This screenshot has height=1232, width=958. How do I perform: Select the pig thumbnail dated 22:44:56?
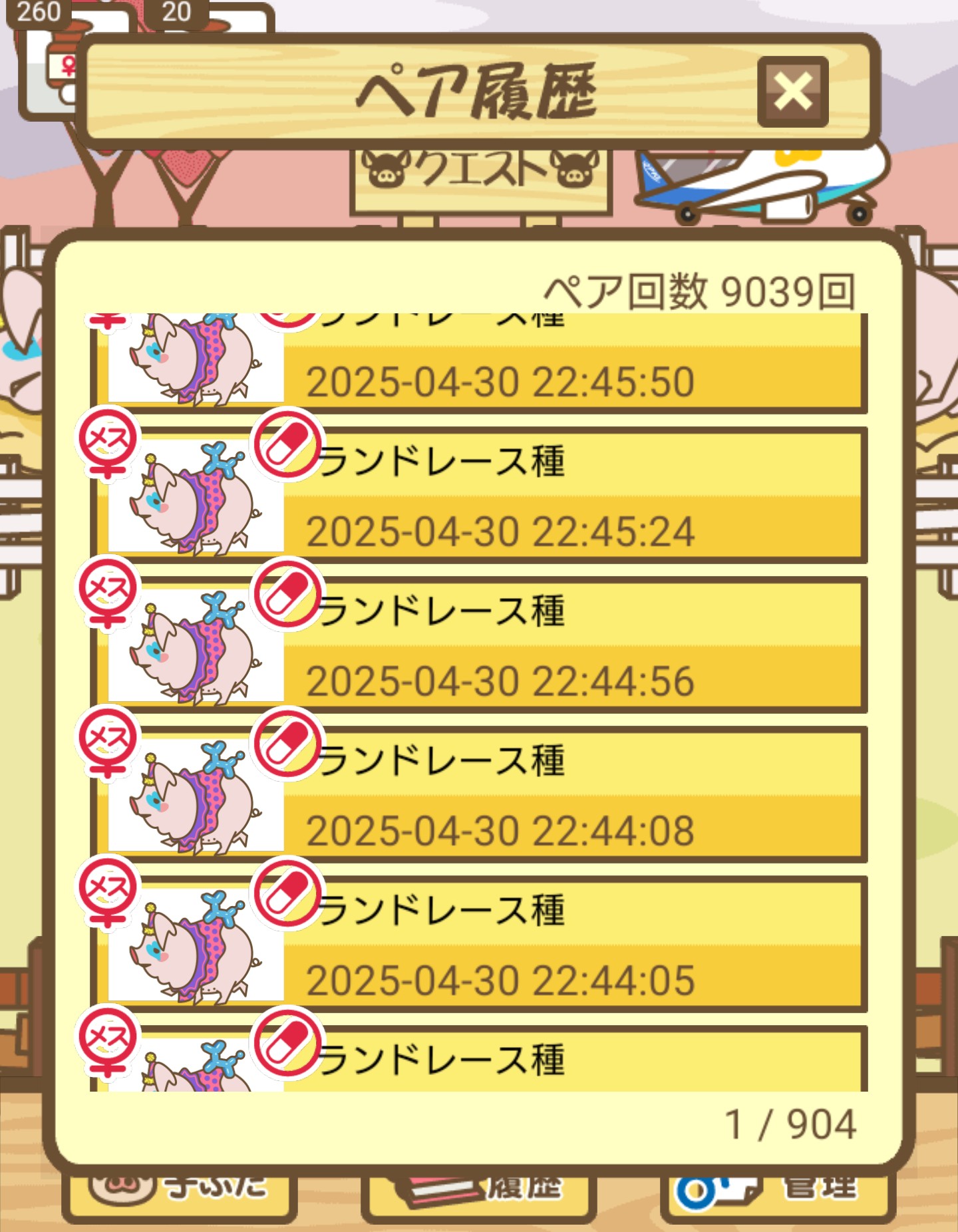pyautogui.click(x=196, y=645)
